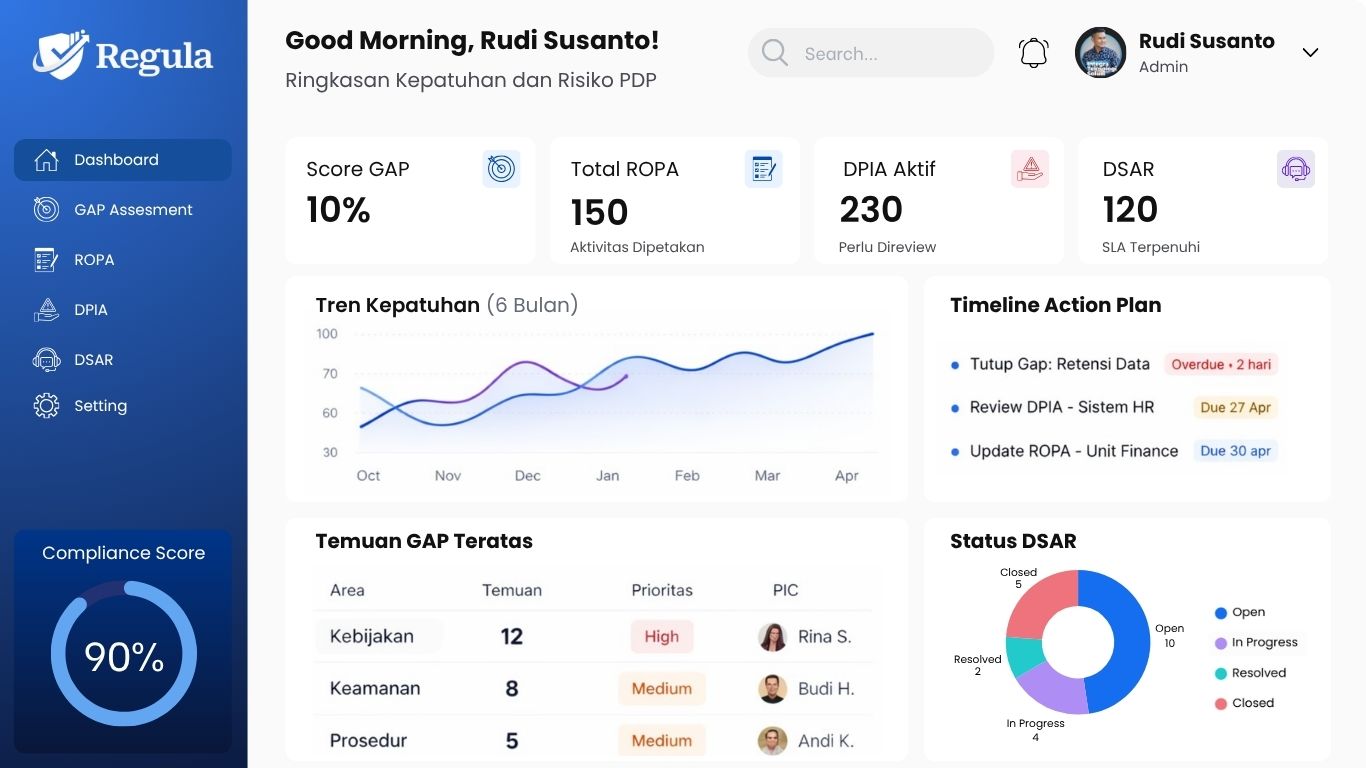Select the Dashboard item in the sidebar
This screenshot has width=1366, height=768.
tap(116, 159)
